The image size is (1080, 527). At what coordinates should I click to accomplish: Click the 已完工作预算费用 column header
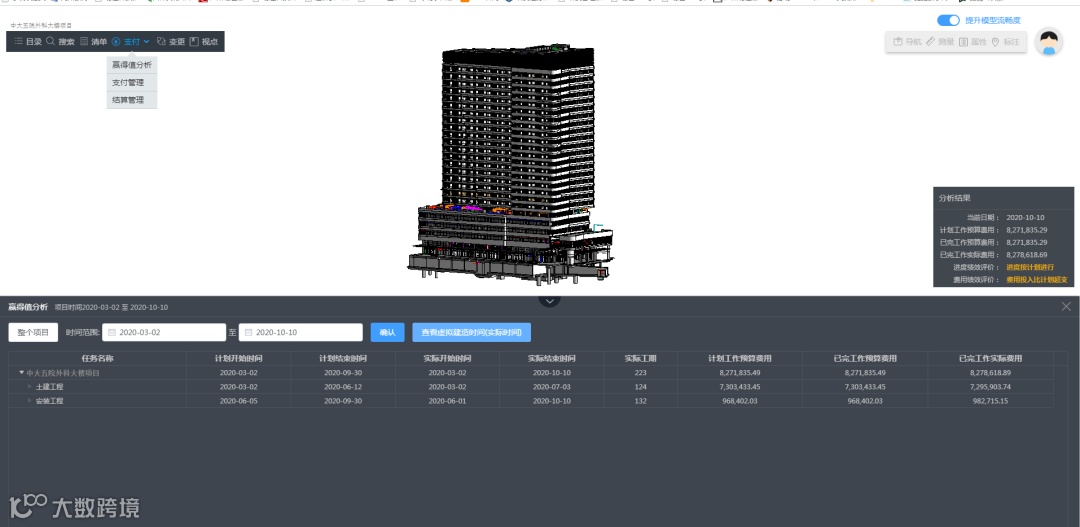[865, 358]
